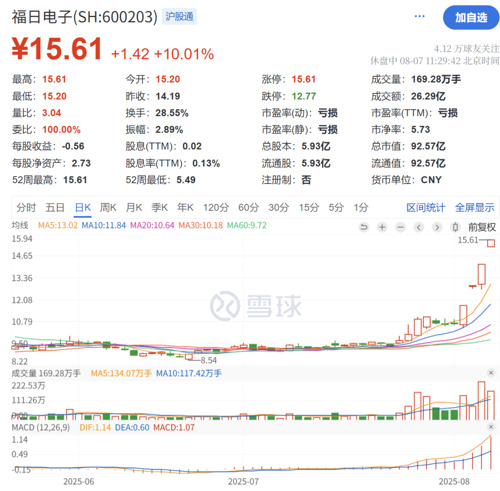
Task: Close the volume indicator panel
Action: coord(491,373)
